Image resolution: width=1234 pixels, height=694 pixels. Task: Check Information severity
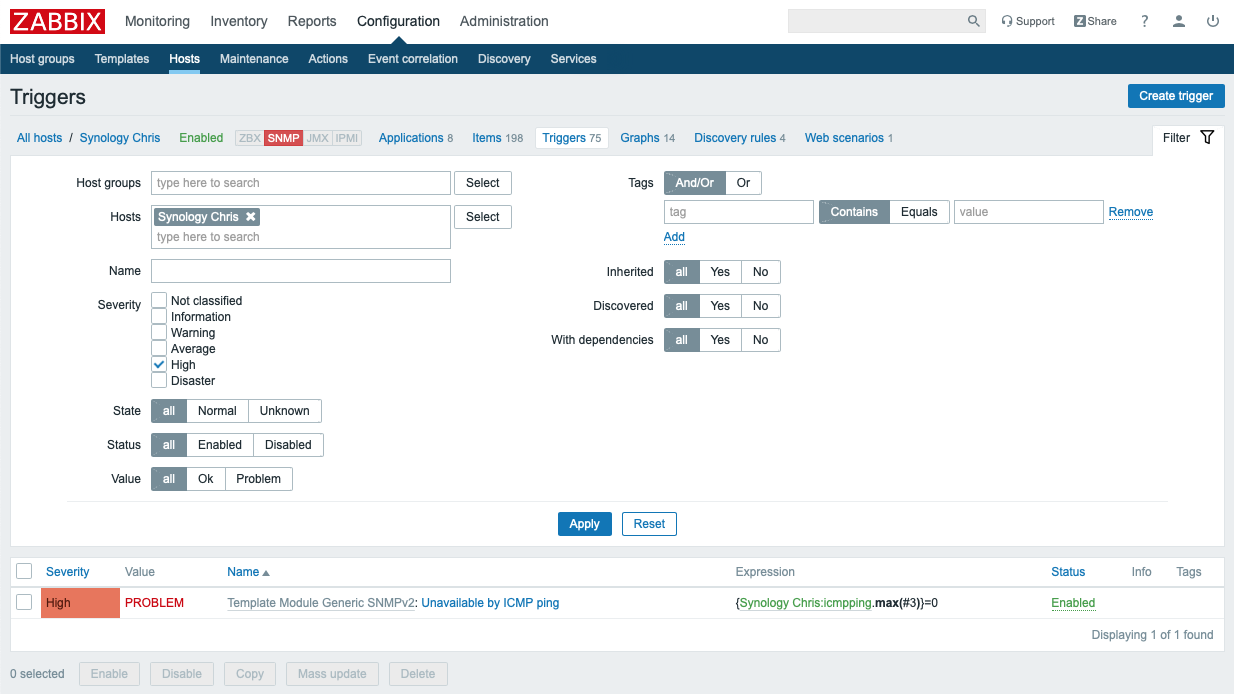tap(159, 316)
